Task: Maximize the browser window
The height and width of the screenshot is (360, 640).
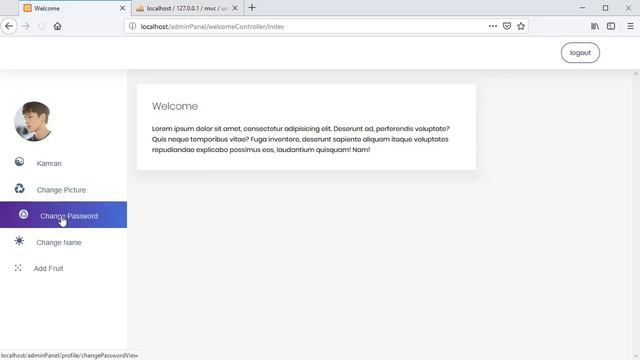Action: (x=605, y=8)
